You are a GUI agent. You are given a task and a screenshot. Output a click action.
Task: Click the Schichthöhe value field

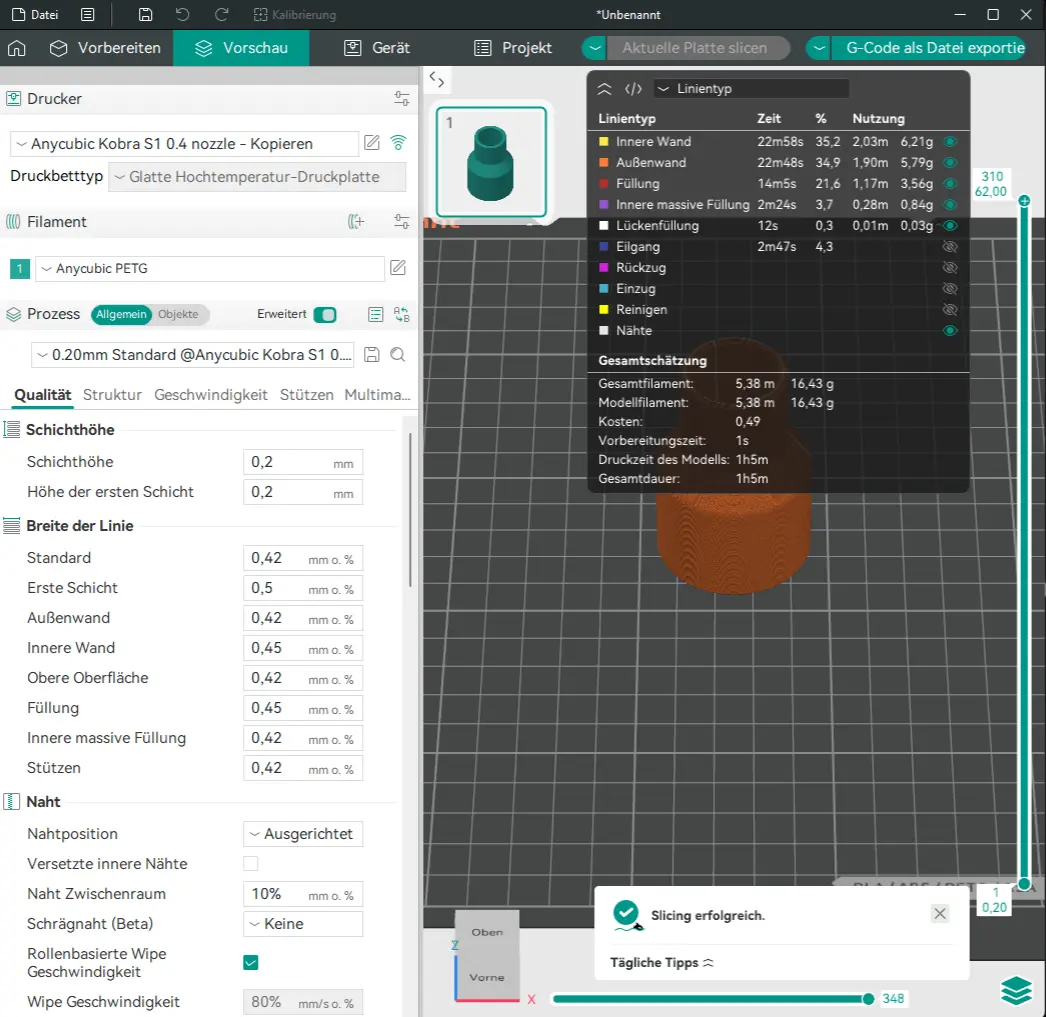click(x=303, y=462)
